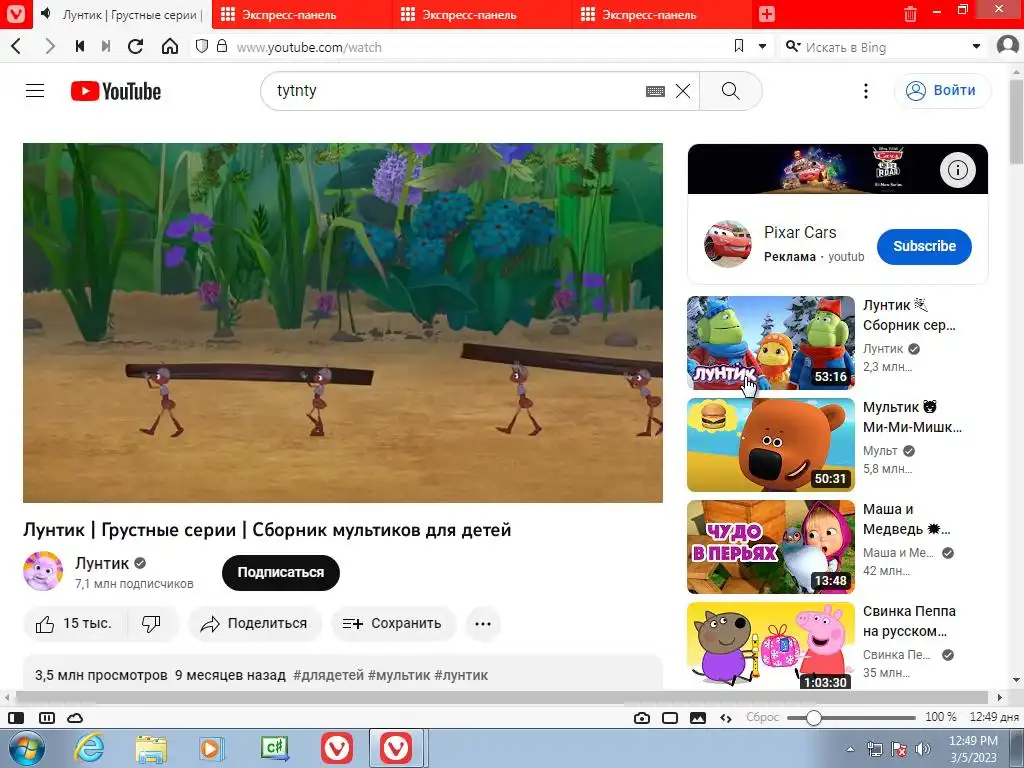Screen dimensions: 1024x768
Task: Open the Лунтик channel name link
Action: tap(102, 563)
